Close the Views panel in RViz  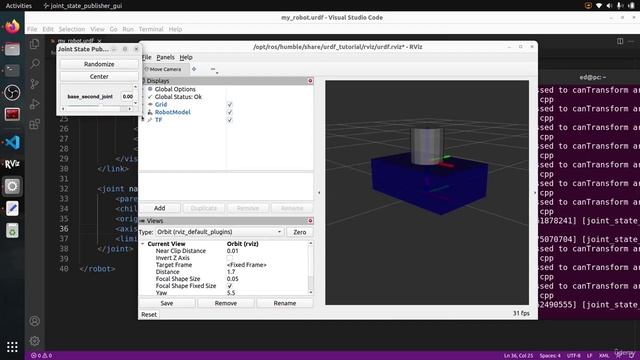[310, 221]
